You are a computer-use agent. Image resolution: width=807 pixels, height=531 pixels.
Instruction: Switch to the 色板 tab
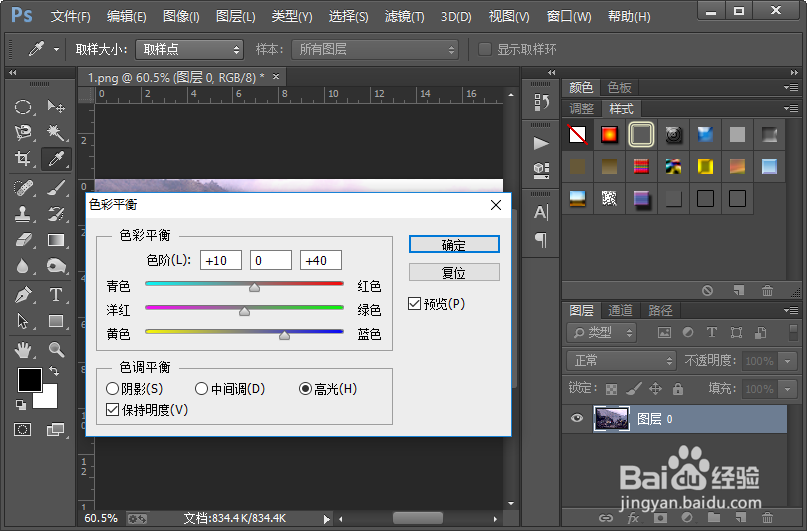click(x=619, y=87)
